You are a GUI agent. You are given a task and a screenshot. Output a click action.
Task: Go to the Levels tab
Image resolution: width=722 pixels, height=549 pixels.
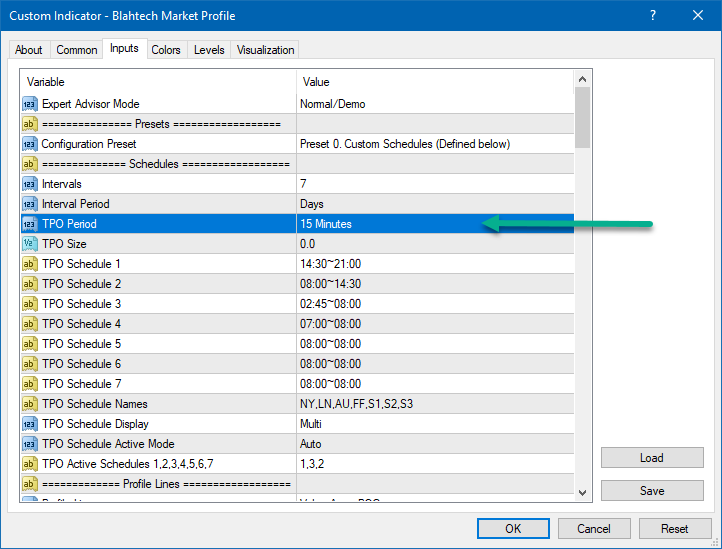click(x=209, y=50)
